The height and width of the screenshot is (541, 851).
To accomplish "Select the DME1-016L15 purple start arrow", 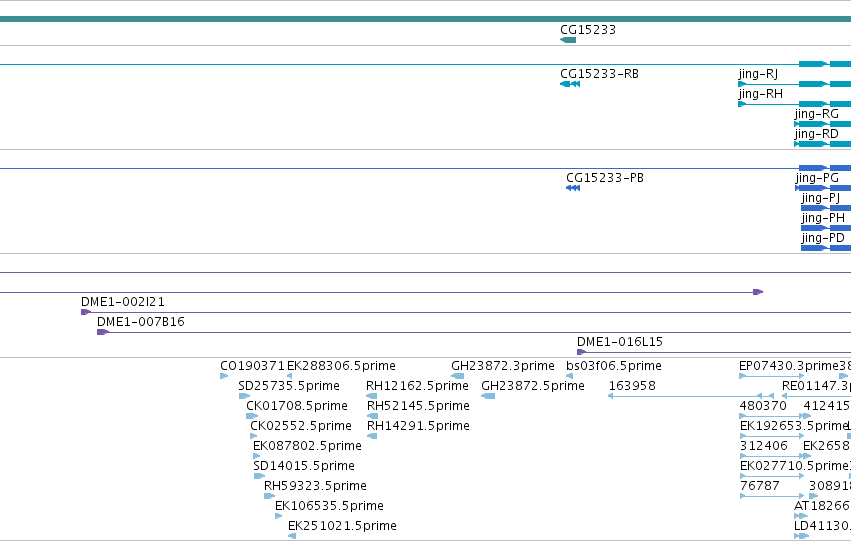I will tap(581, 352).
